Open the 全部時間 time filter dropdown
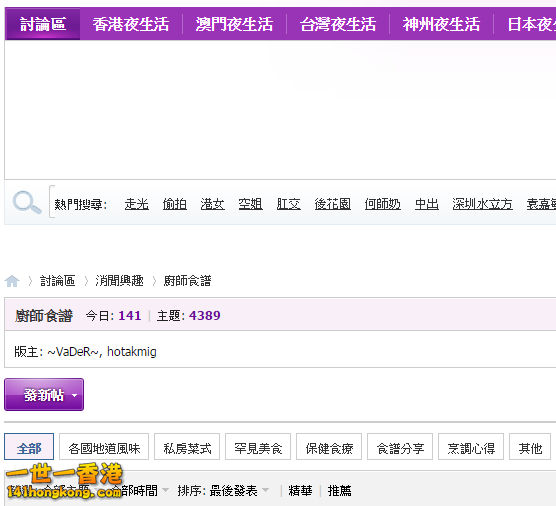 click(x=140, y=491)
